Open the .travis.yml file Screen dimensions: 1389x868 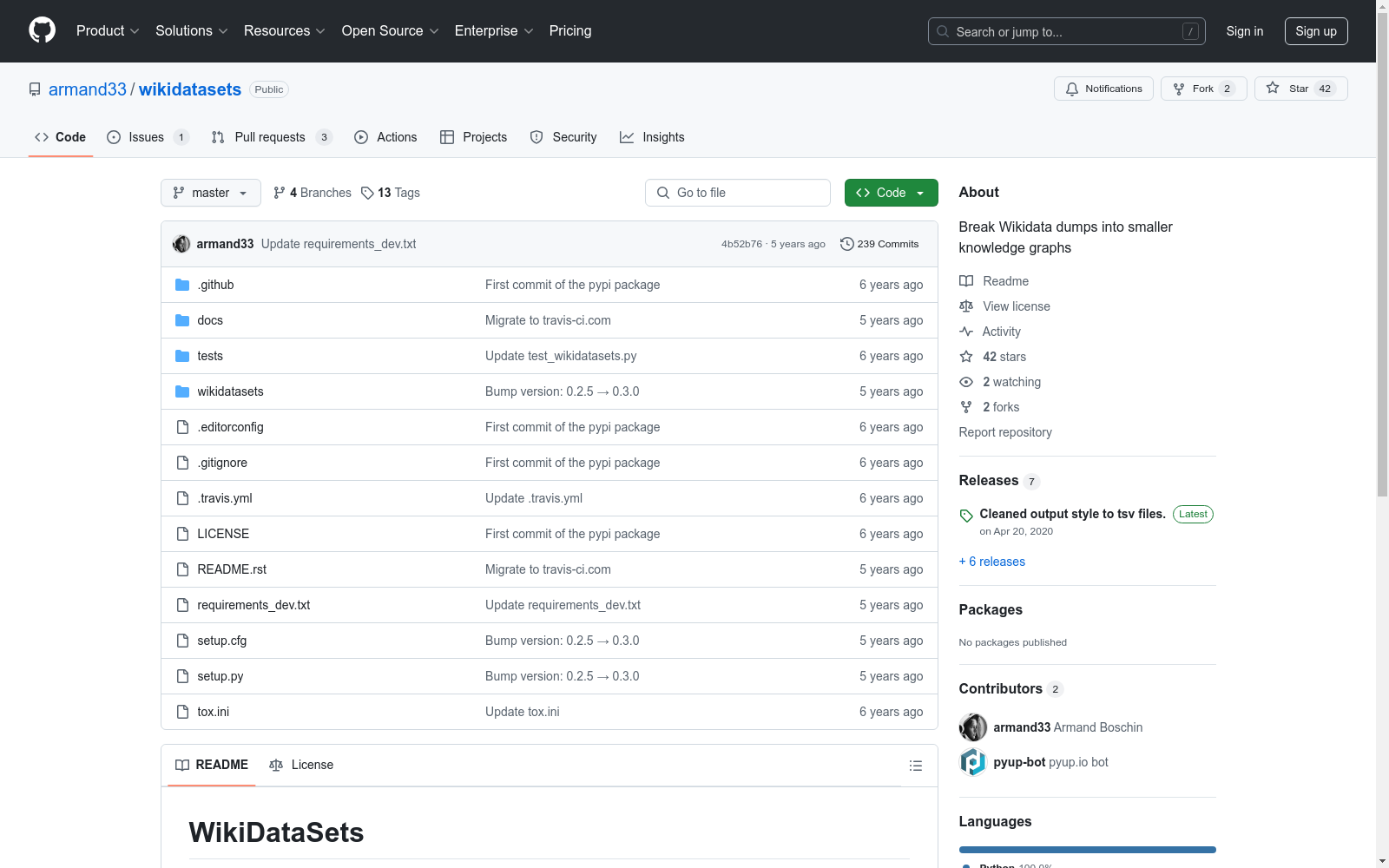[x=225, y=498]
